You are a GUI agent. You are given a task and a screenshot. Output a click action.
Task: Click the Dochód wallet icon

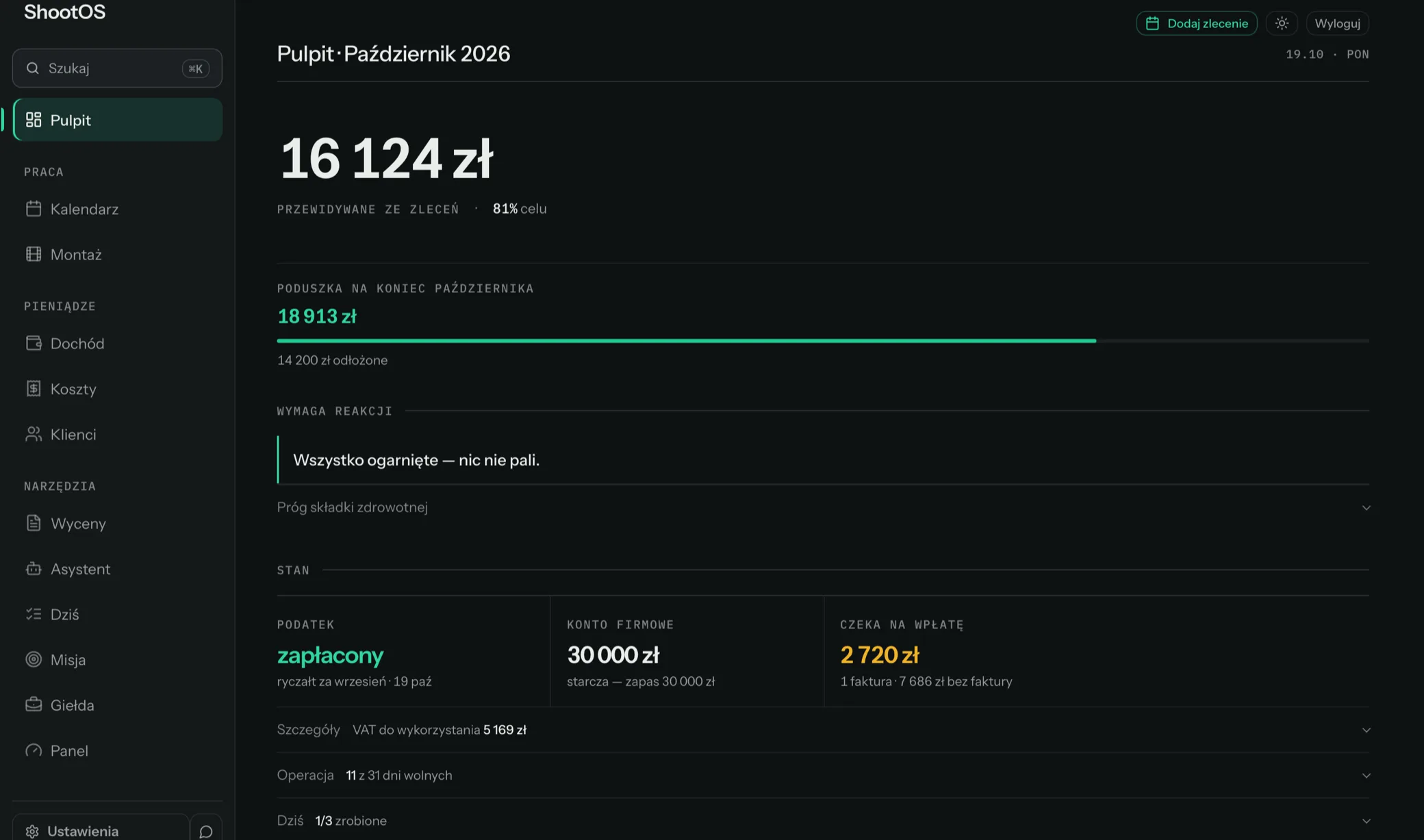point(34,343)
